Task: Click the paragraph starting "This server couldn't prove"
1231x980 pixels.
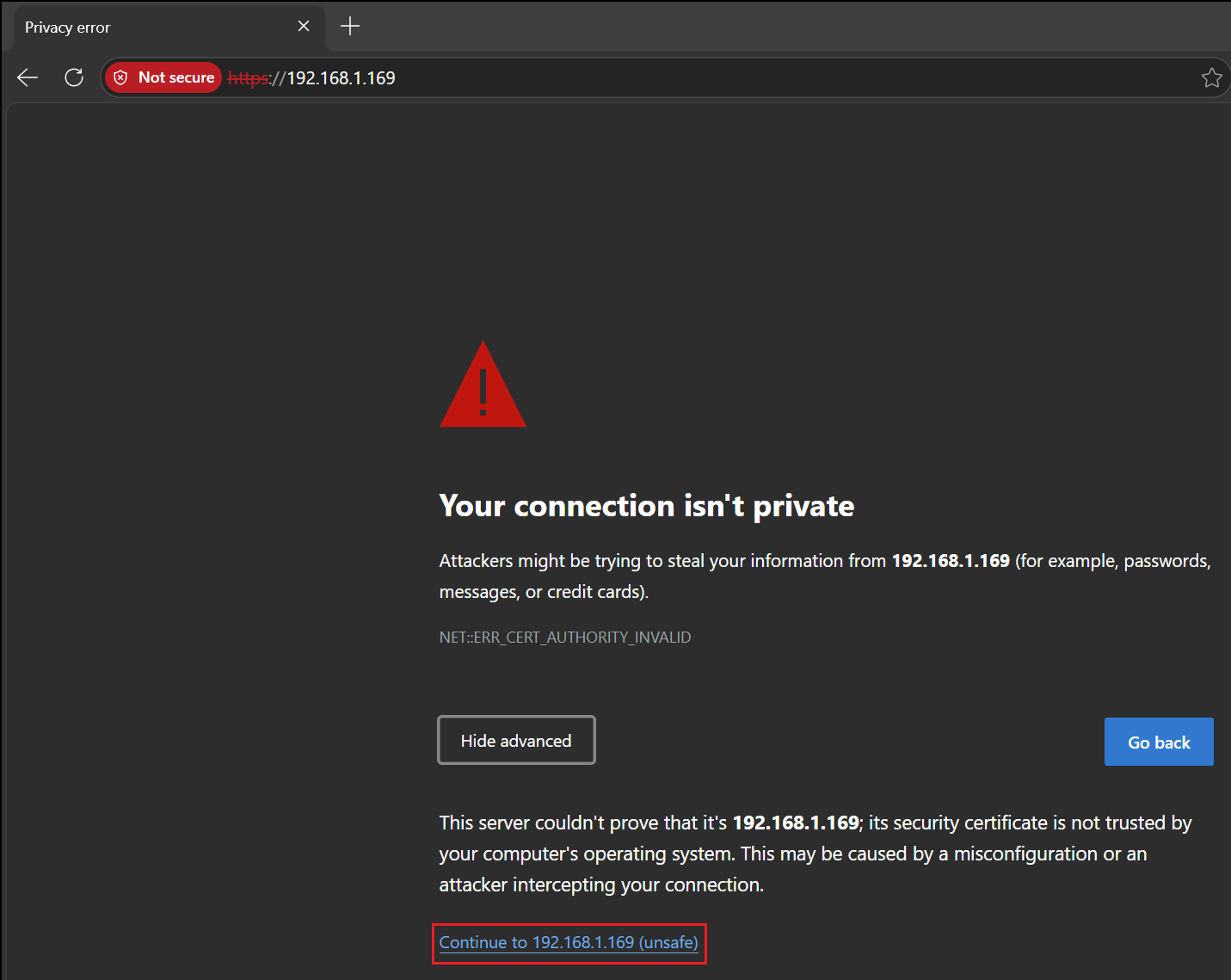Action: click(x=816, y=854)
